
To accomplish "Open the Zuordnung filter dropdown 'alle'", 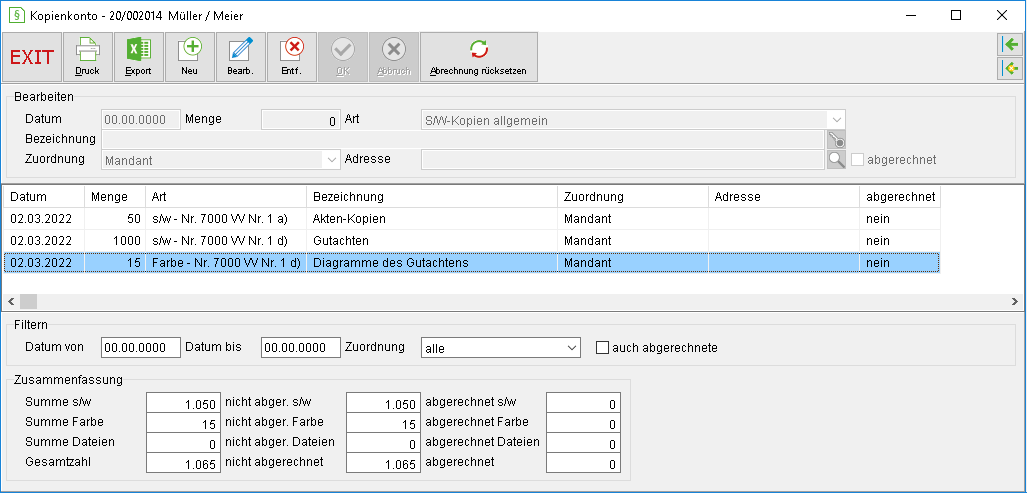I will tap(500, 348).
